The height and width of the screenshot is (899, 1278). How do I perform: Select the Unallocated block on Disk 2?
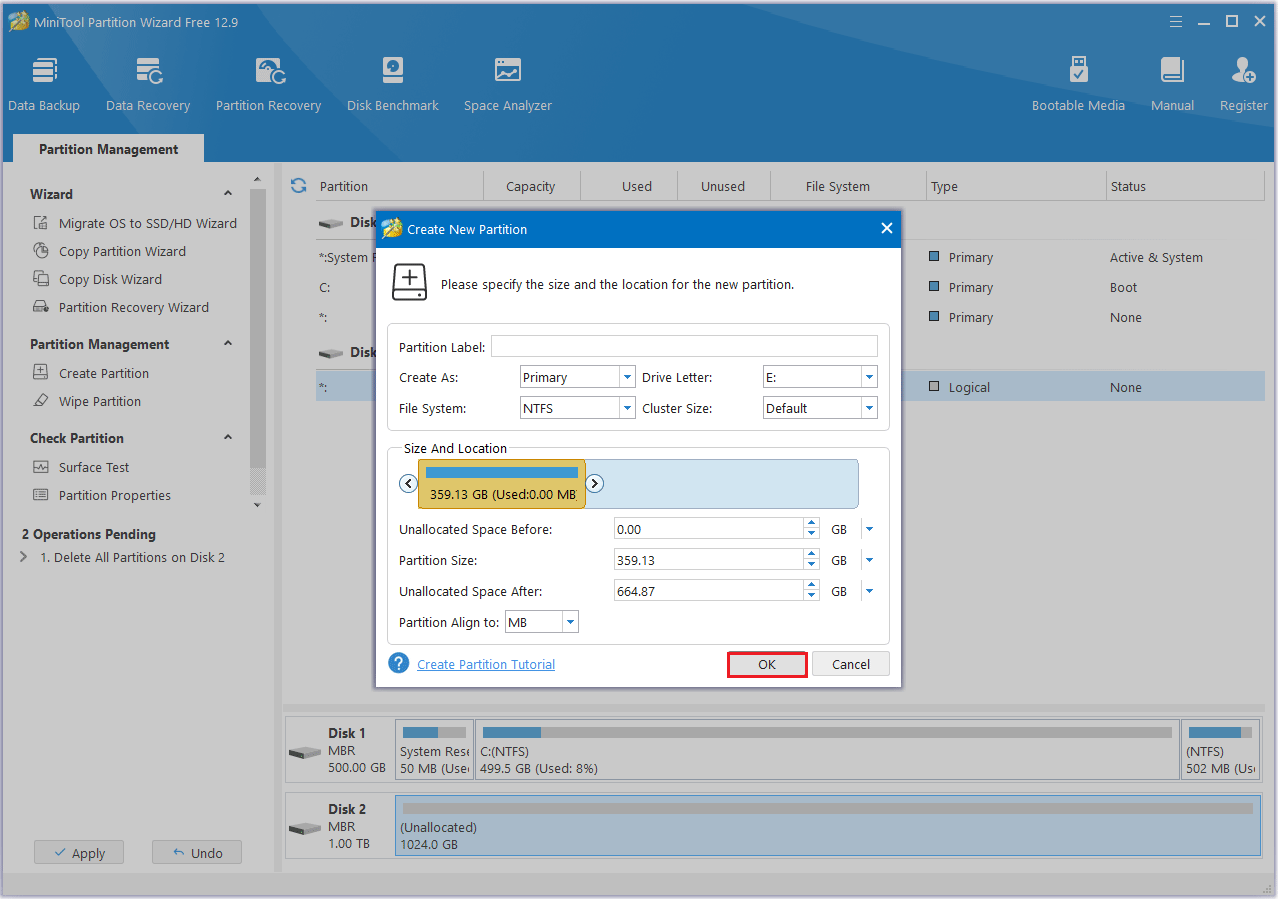828,825
